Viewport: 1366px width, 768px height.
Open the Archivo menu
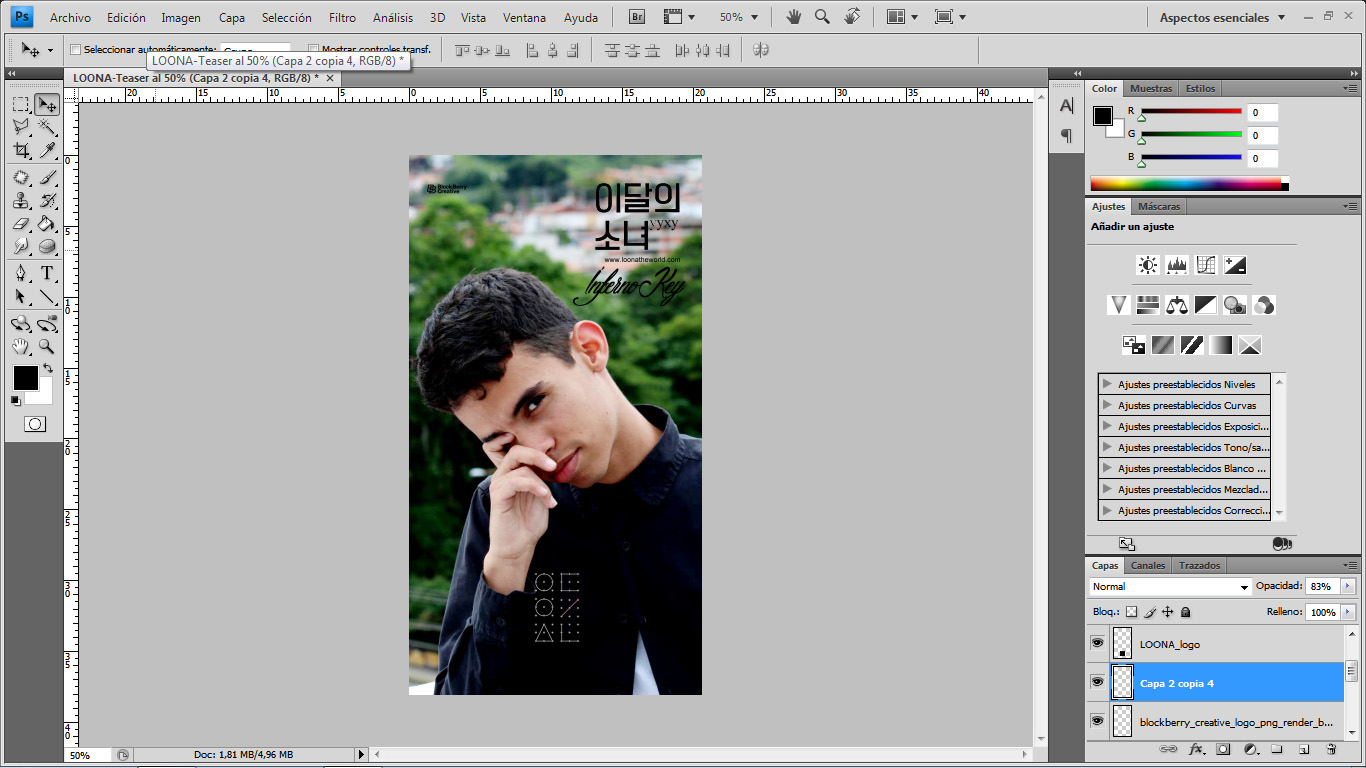click(x=70, y=17)
